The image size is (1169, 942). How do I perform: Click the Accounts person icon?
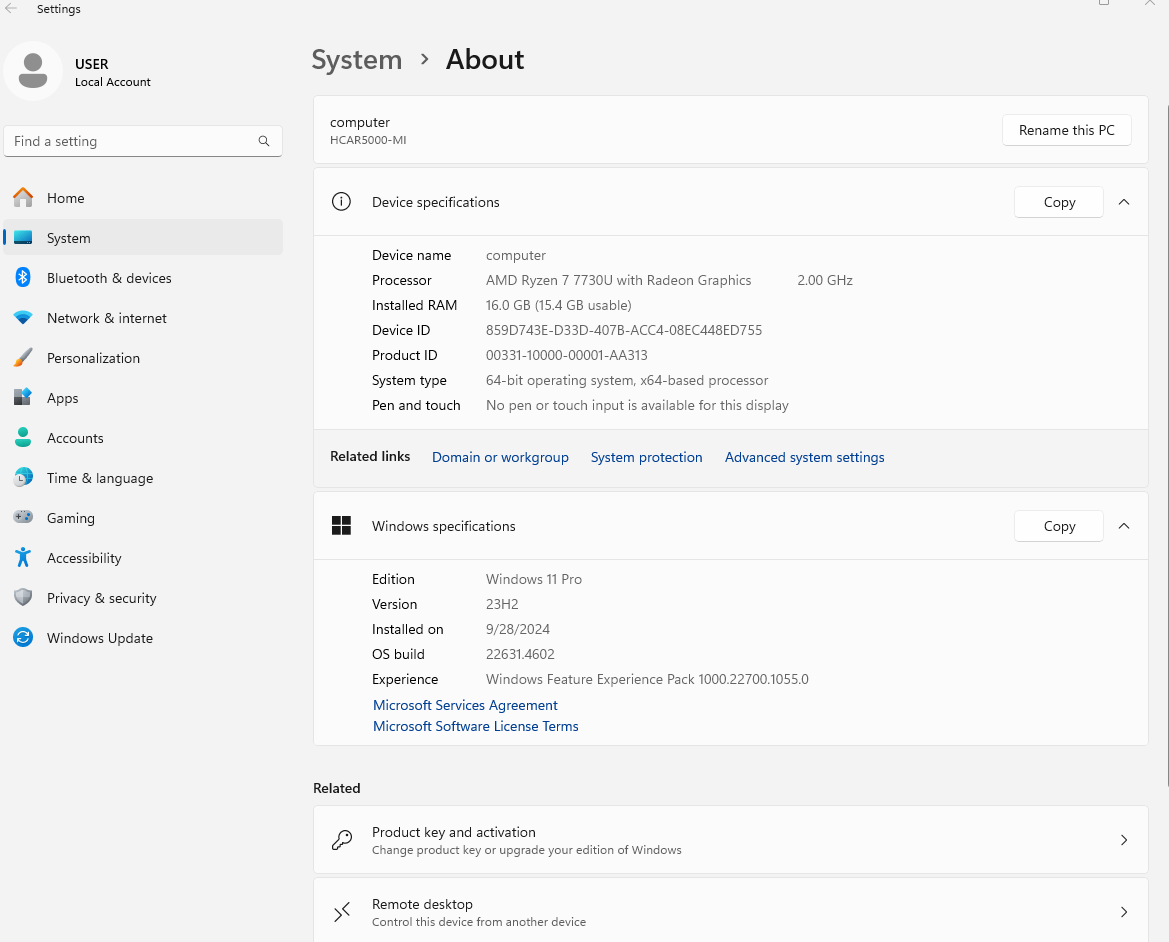(x=23, y=437)
